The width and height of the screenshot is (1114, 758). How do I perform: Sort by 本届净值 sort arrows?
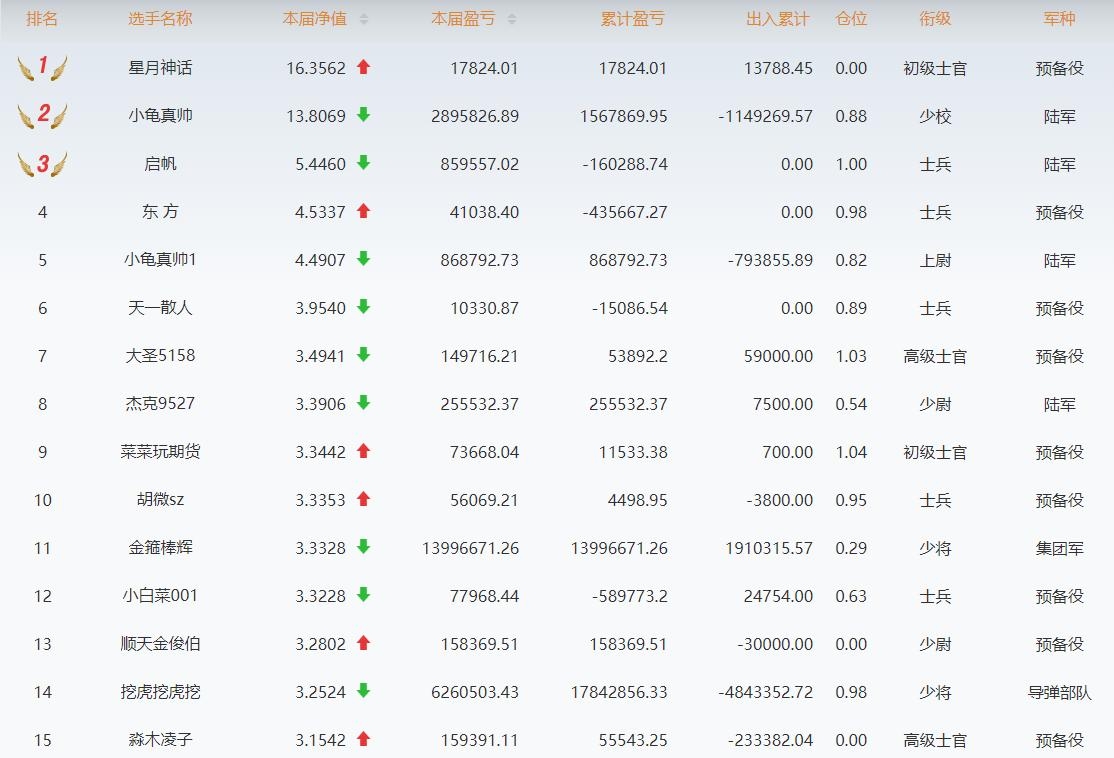pyautogui.click(x=364, y=19)
